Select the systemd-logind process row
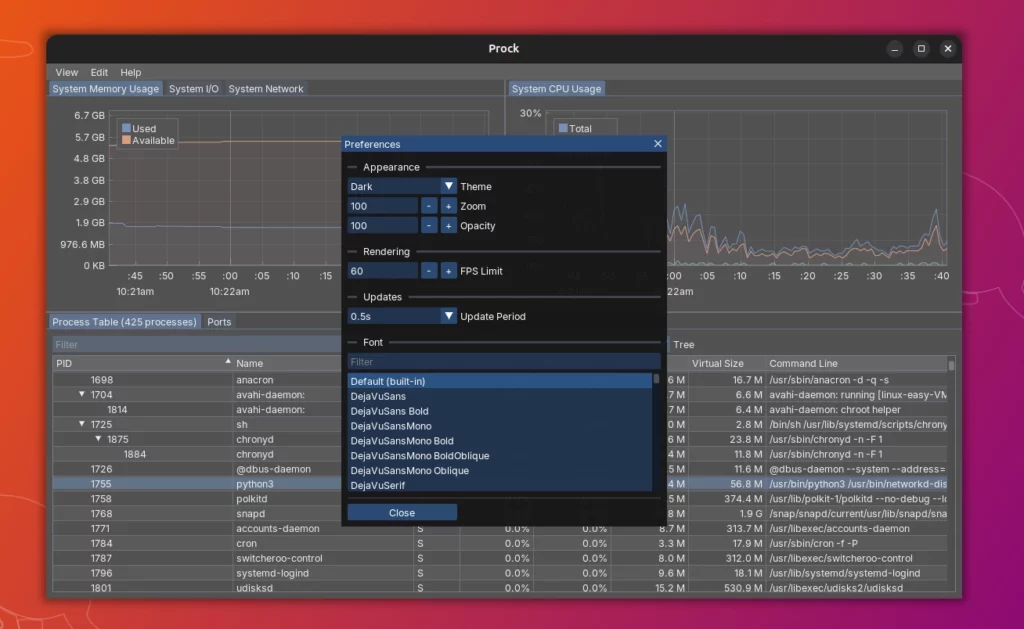The image size is (1024, 629). coord(500,573)
